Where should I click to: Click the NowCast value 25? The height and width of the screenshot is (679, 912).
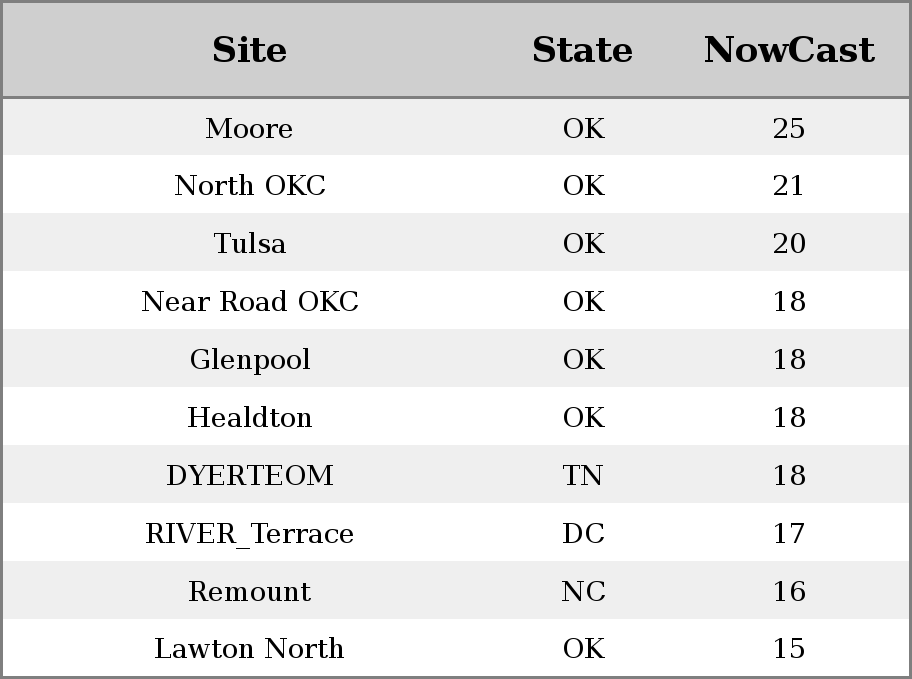[789, 128]
